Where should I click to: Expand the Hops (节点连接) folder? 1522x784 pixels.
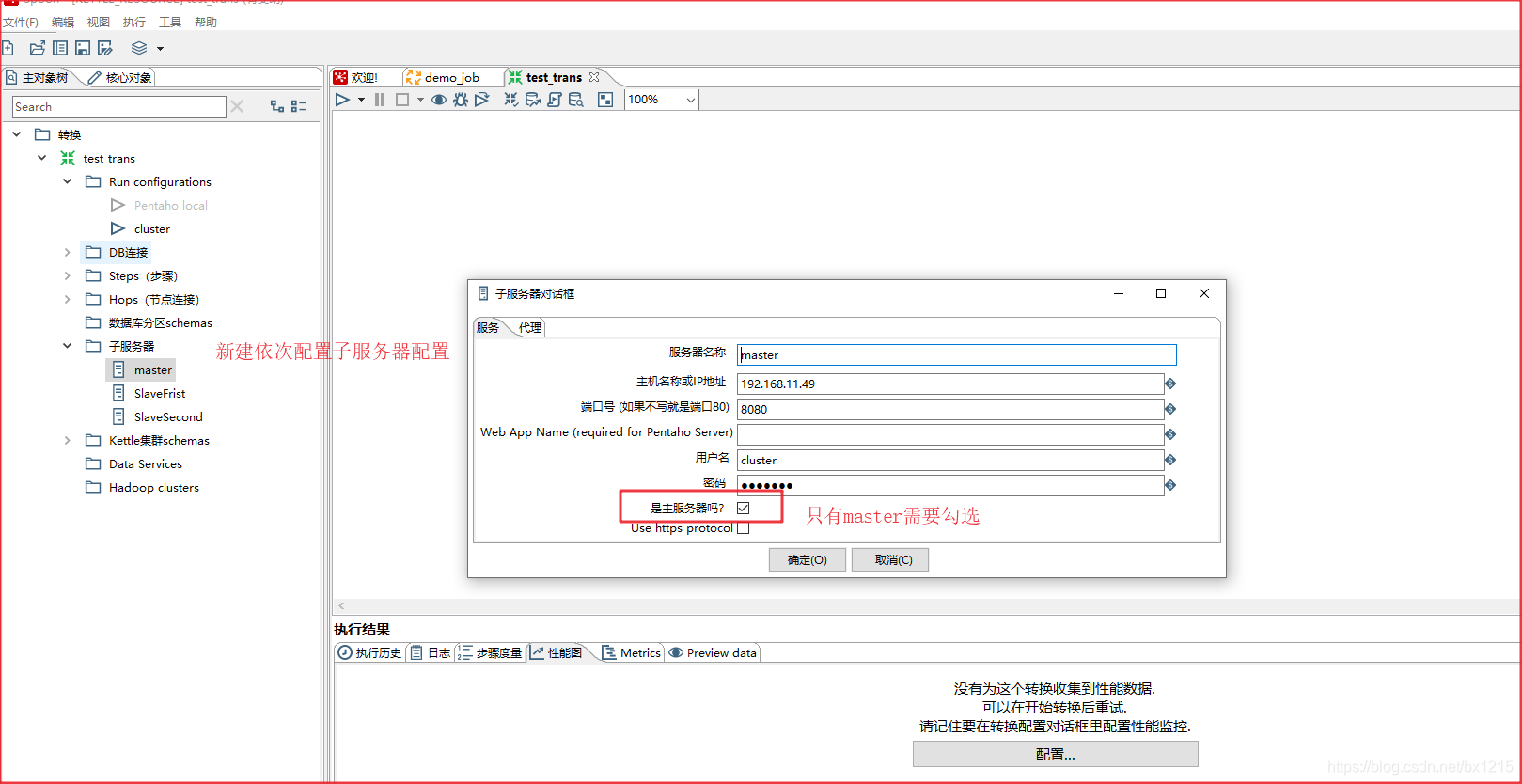67,299
